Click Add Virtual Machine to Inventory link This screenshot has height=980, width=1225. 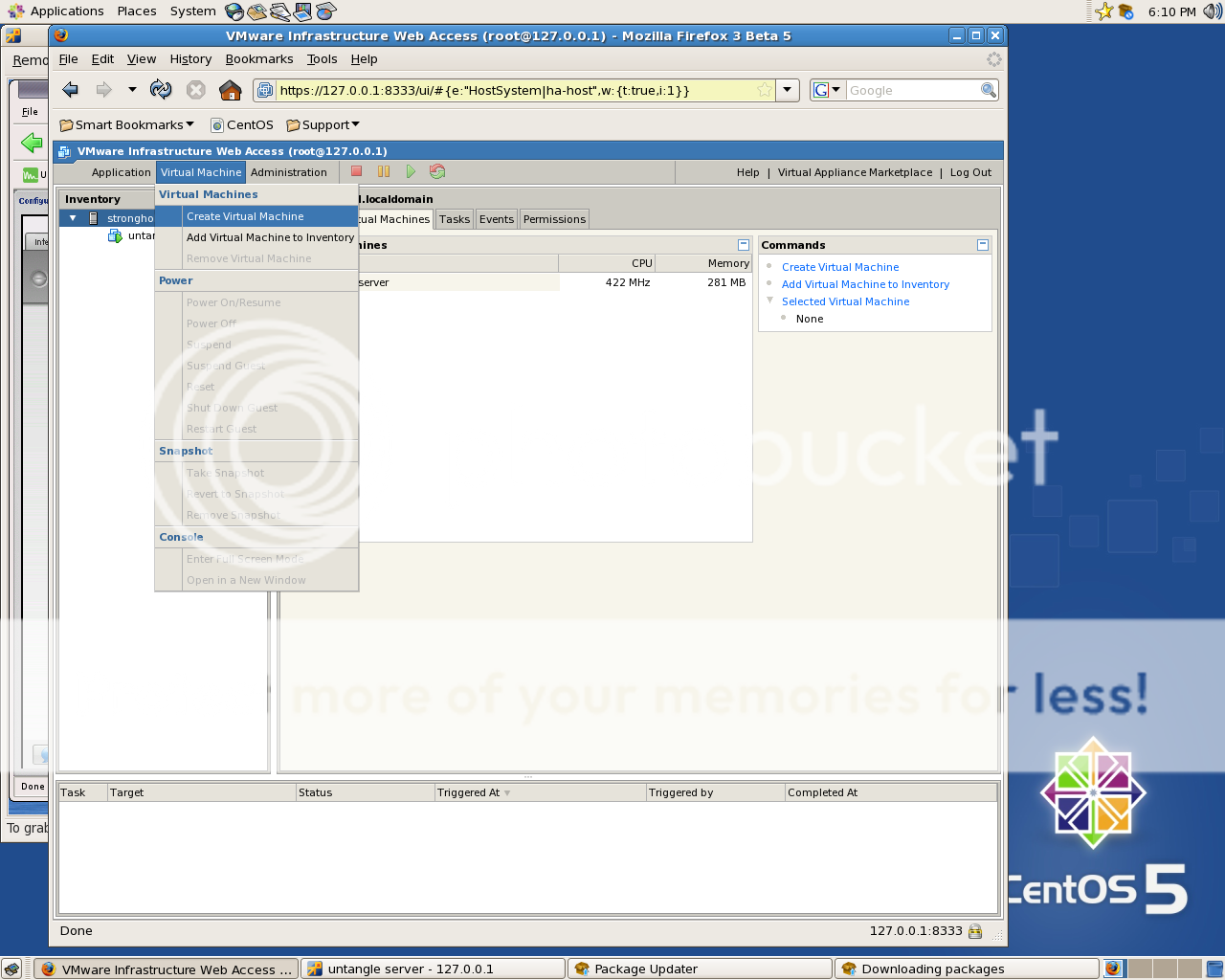865,284
